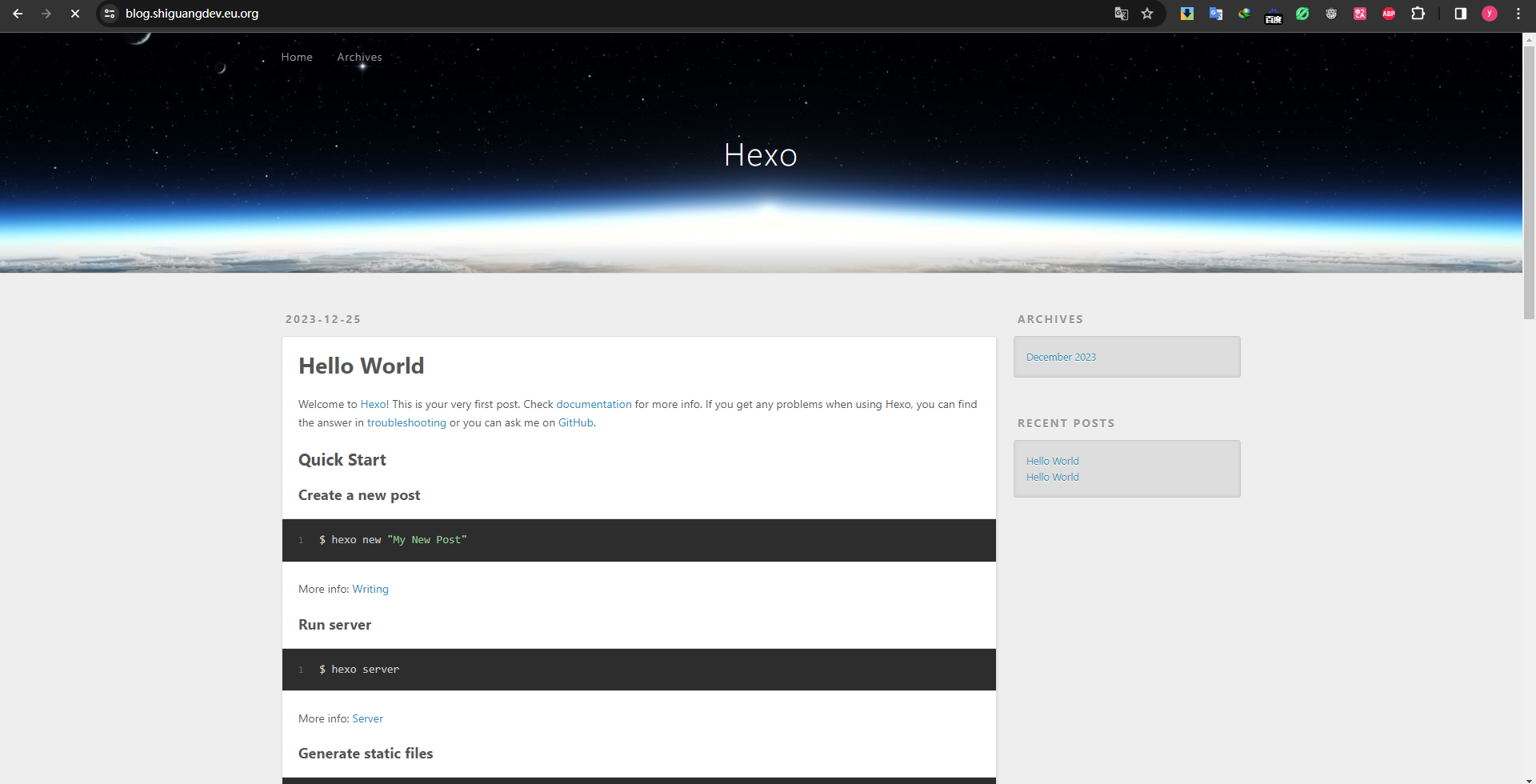Image resolution: width=1536 pixels, height=784 pixels.
Task: Open Archives in blog navigation
Action: [359, 57]
